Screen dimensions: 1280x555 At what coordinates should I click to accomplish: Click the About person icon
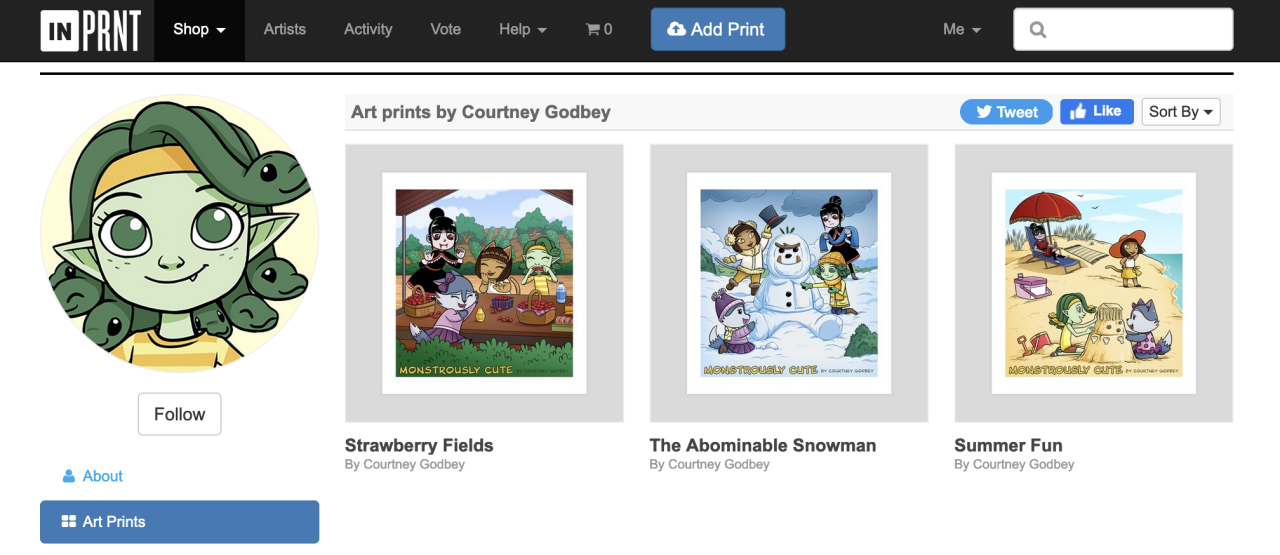[x=69, y=476]
